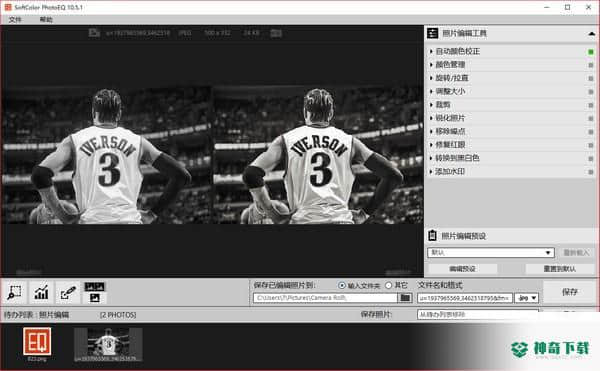Click the photo editing presets clipboard icon

coord(432,235)
